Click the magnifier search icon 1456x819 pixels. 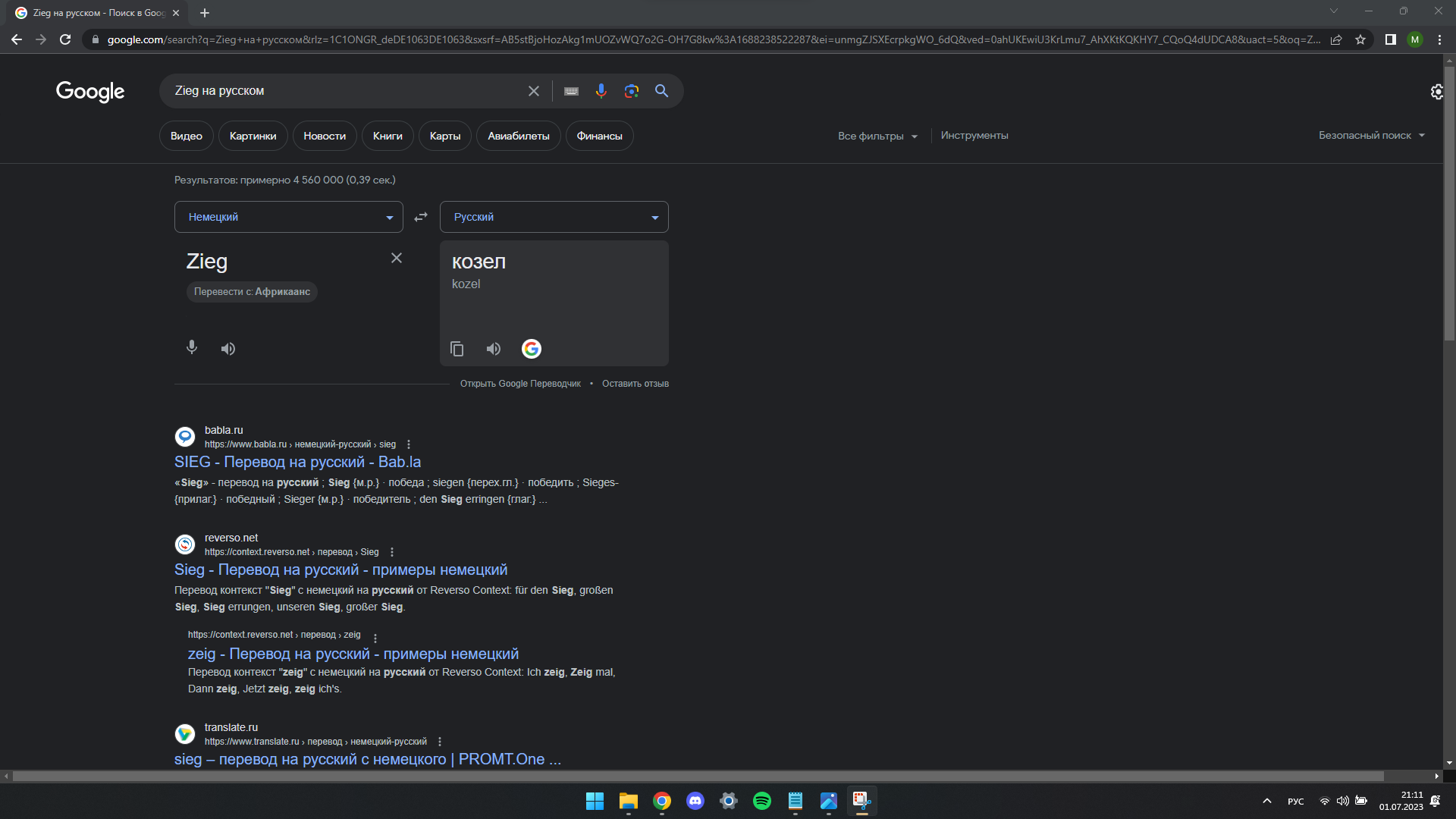click(x=662, y=91)
